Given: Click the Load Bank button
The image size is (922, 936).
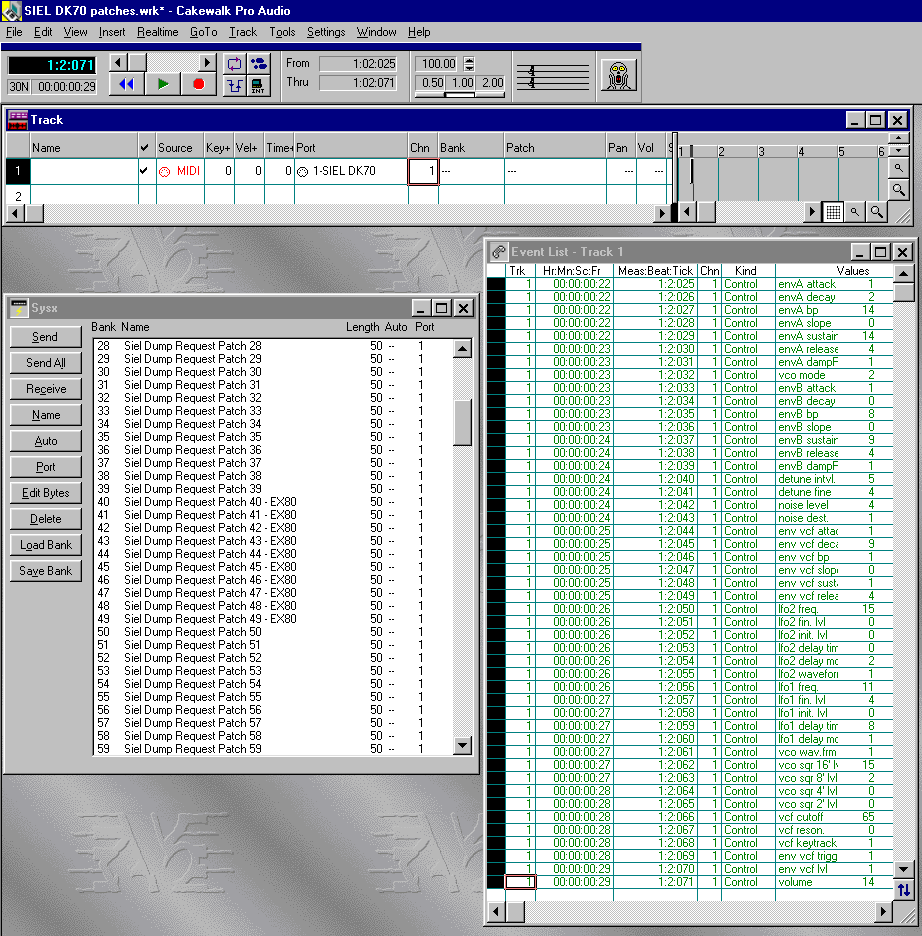Looking at the screenshot, I should (45, 545).
